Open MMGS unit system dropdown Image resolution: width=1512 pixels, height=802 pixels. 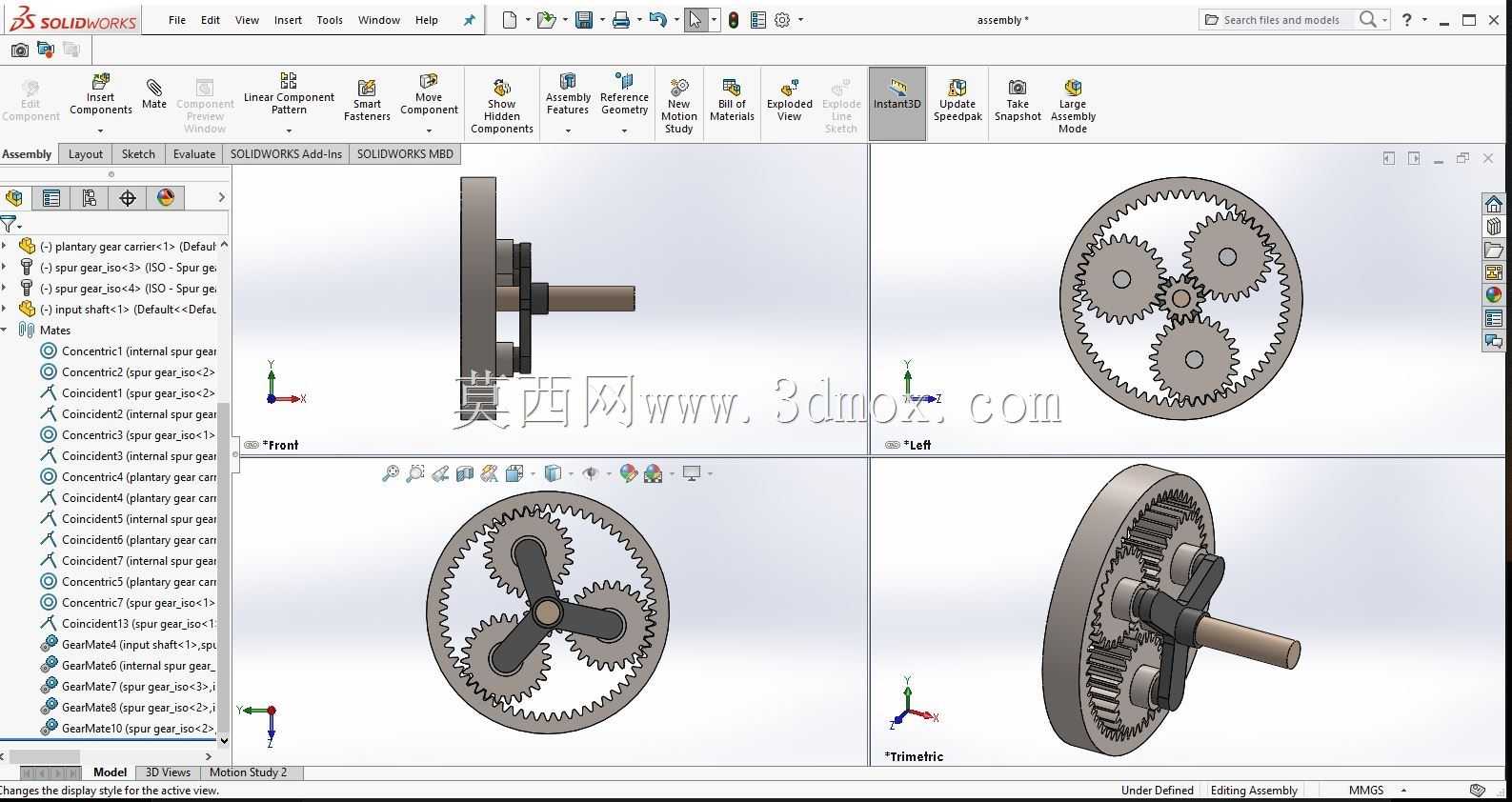click(1403, 791)
